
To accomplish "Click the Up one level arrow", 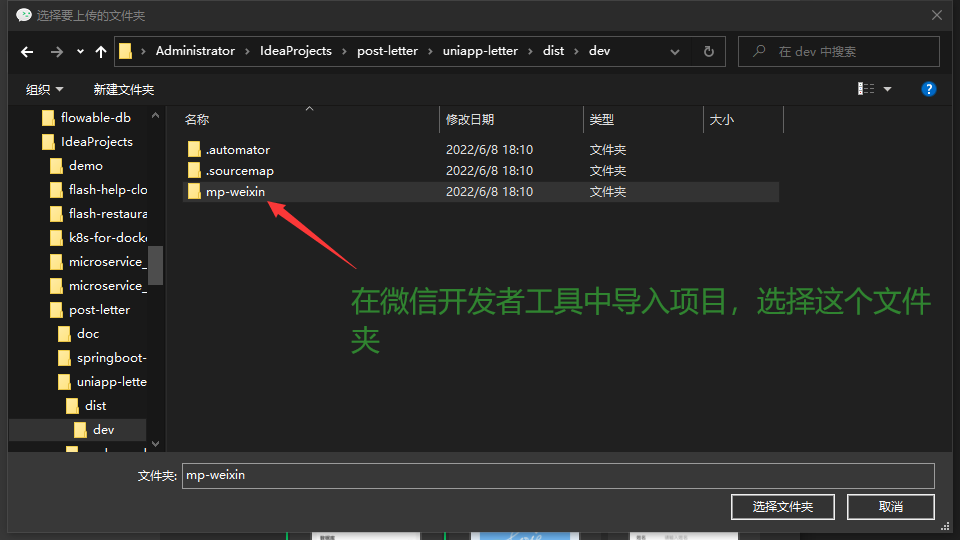I will [100, 52].
